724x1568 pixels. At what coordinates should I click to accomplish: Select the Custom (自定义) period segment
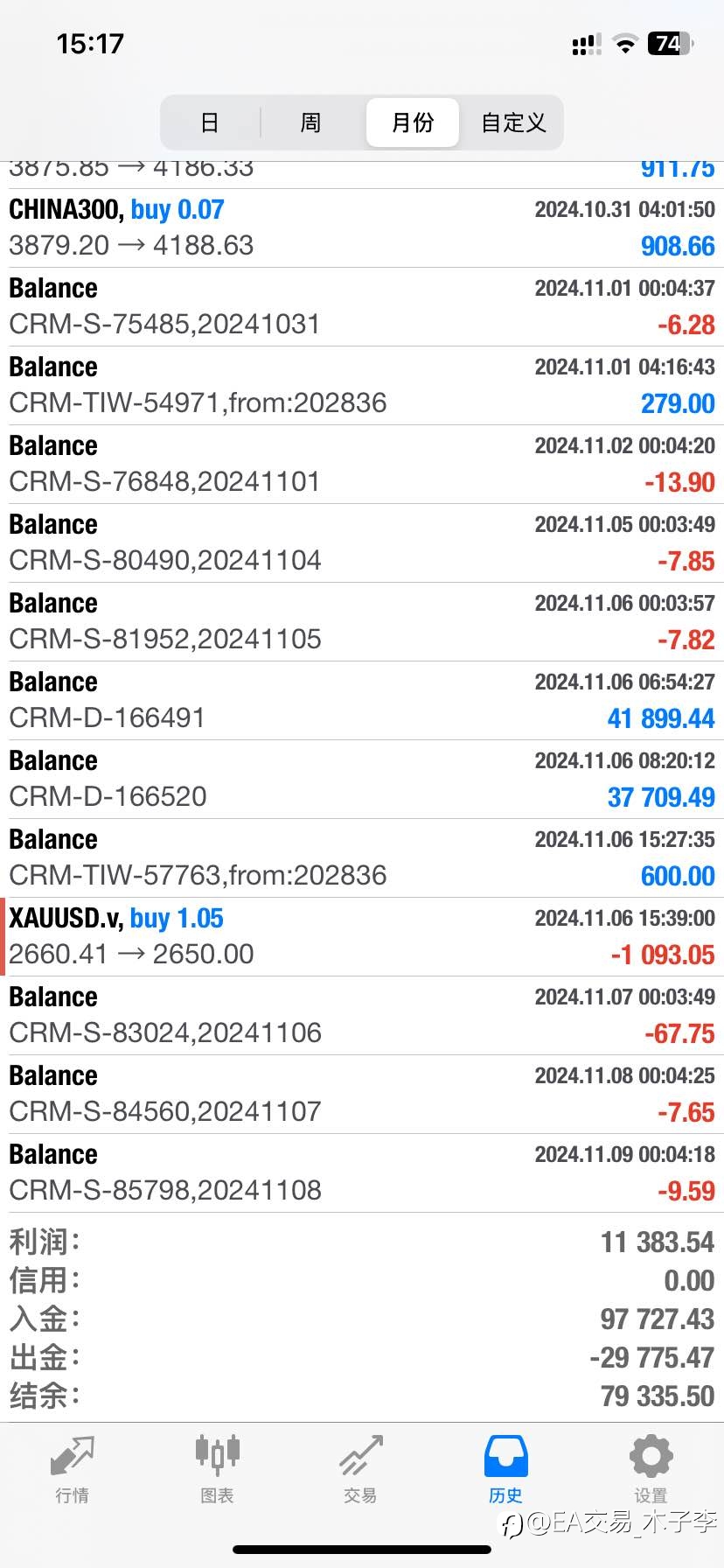click(513, 122)
